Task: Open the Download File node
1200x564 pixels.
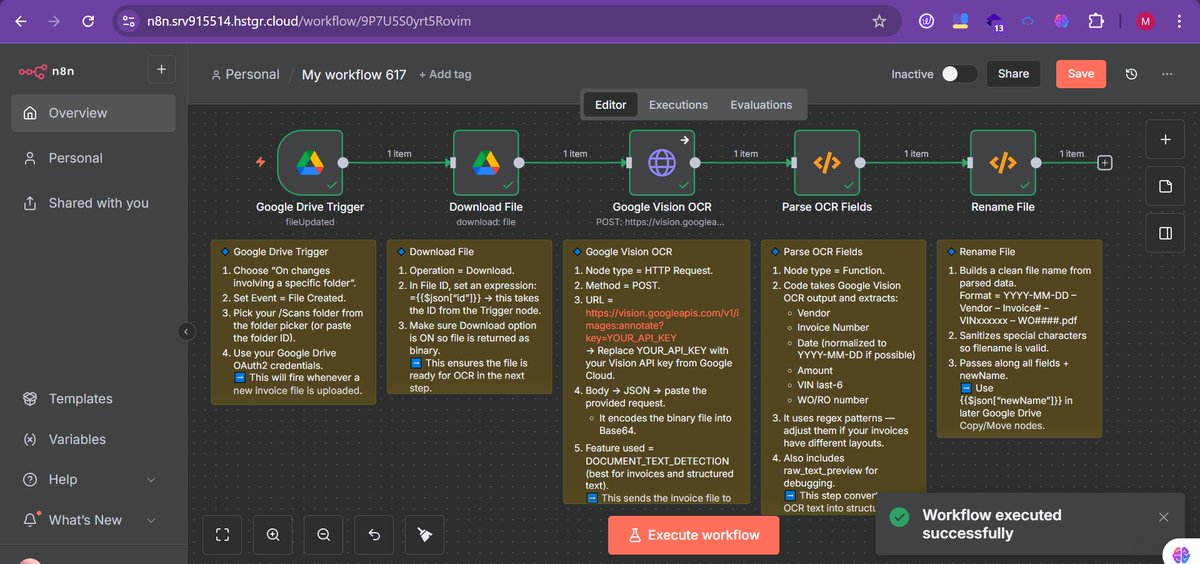Action: [486, 162]
